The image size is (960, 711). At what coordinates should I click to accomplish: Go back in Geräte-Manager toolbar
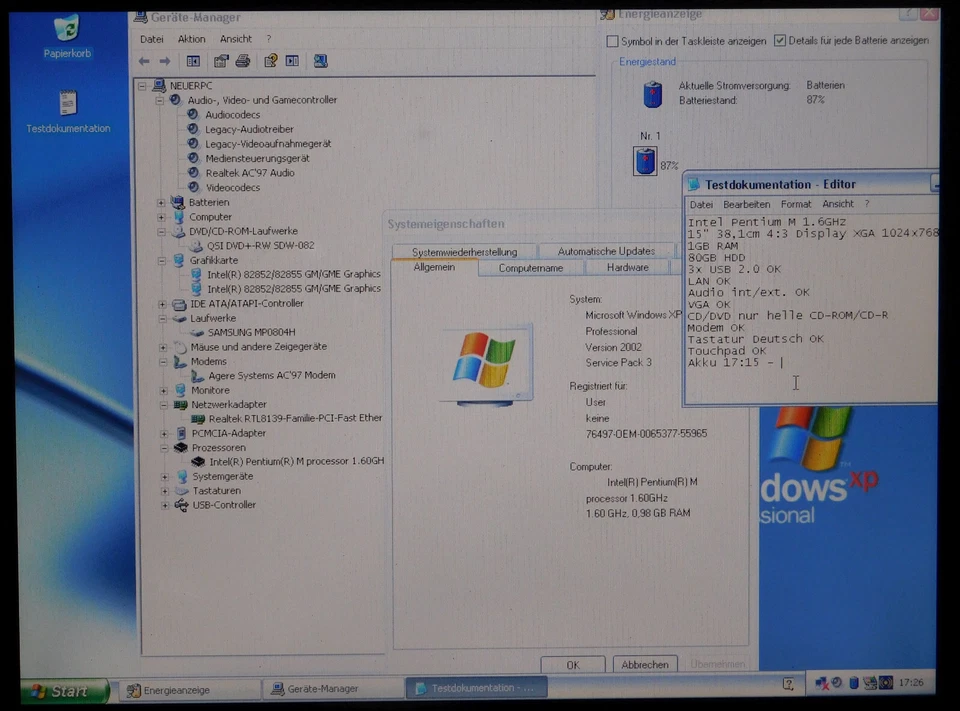(144, 61)
